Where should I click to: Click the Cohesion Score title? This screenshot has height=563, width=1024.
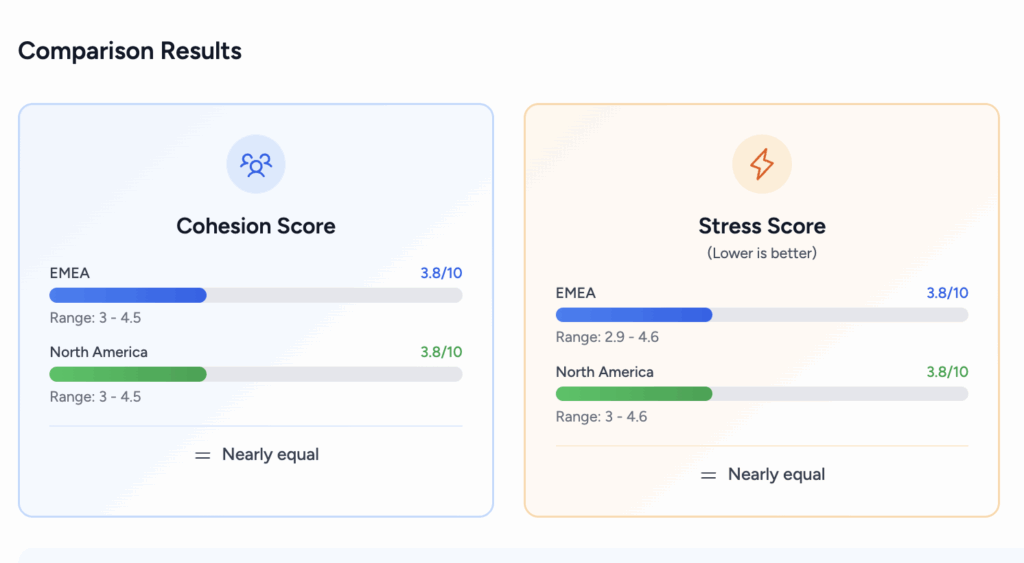click(x=256, y=226)
